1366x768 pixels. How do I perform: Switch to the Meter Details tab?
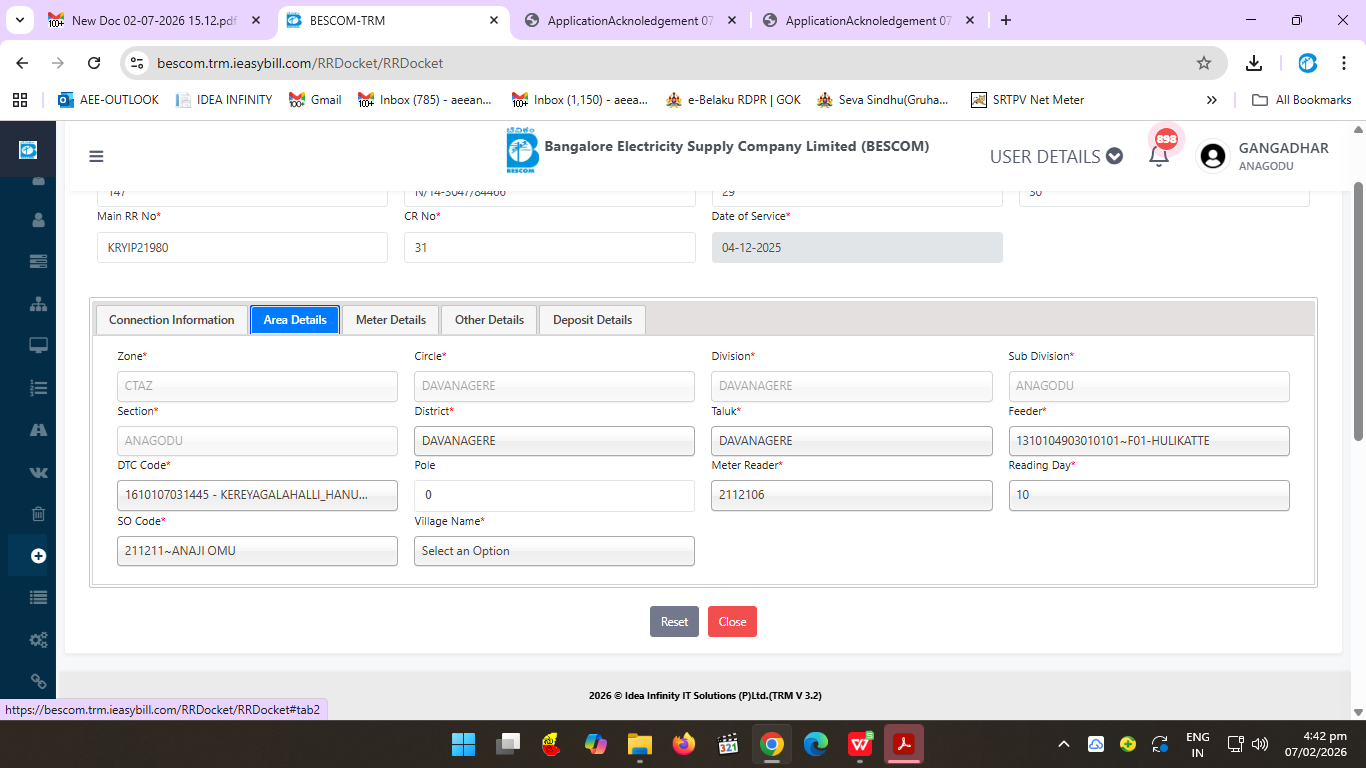click(390, 320)
